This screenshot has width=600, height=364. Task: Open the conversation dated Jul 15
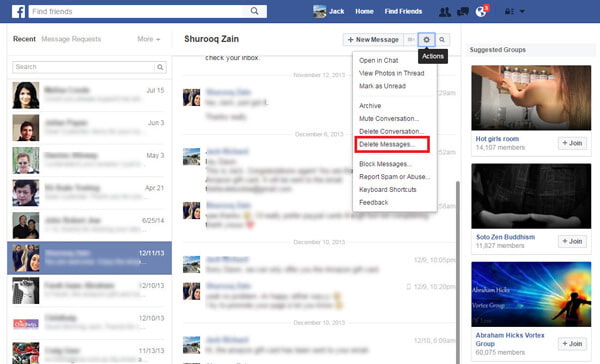89,95
